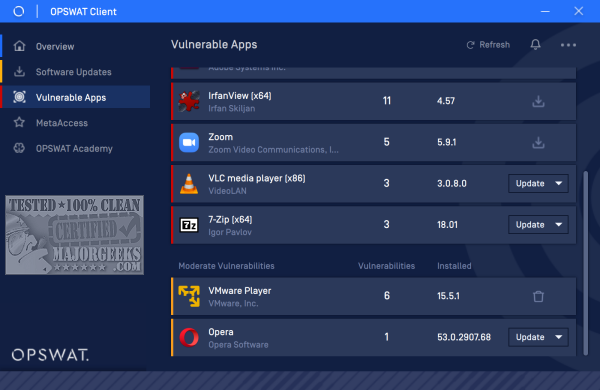Click the IrfanView download icon
The image size is (600, 390).
[x=538, y=101]
